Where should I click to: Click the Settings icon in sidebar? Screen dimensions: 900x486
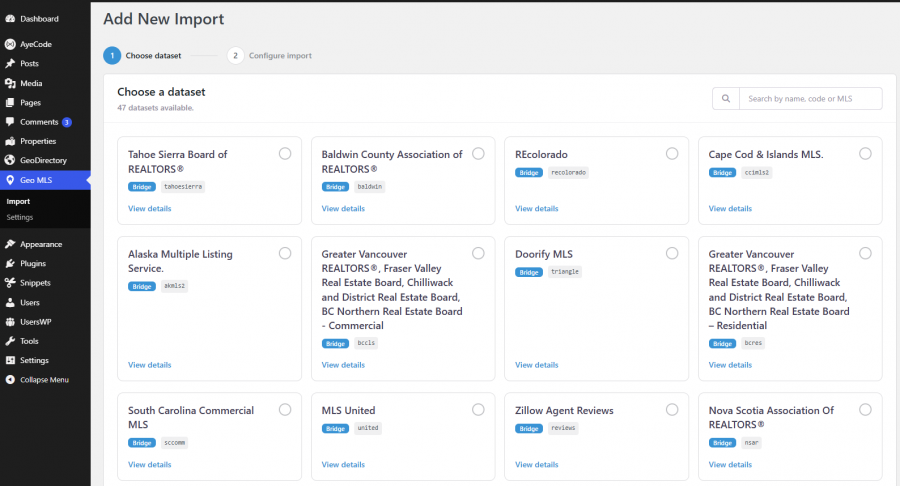point(10,360)
